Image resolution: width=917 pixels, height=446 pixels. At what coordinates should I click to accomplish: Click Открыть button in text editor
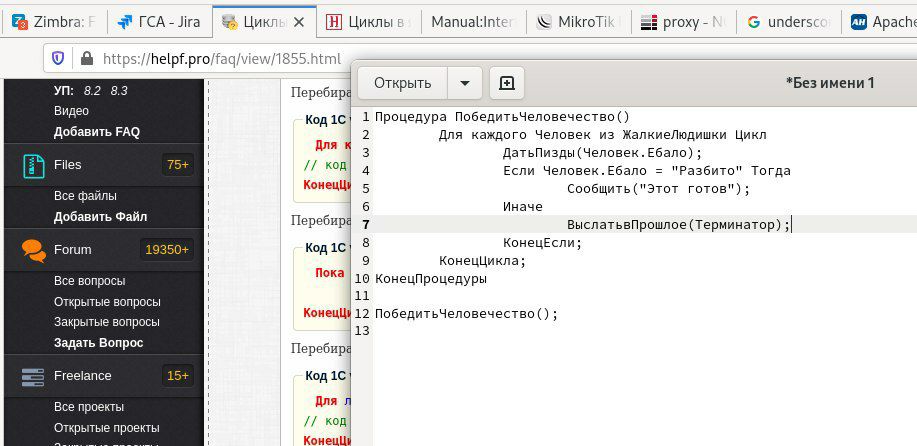(x=402, y=83)
